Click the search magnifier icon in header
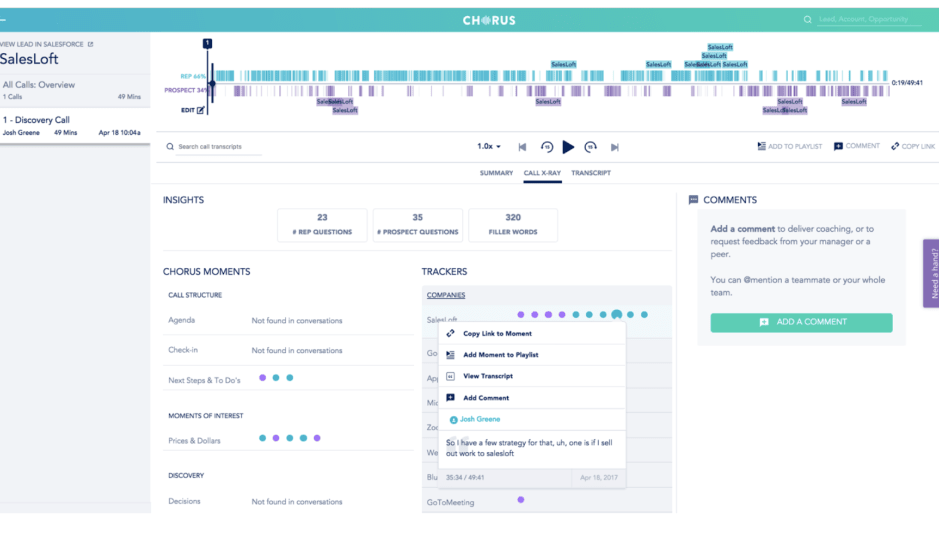The width and height of the screenshot is (939, 541). tap(807, 20)
